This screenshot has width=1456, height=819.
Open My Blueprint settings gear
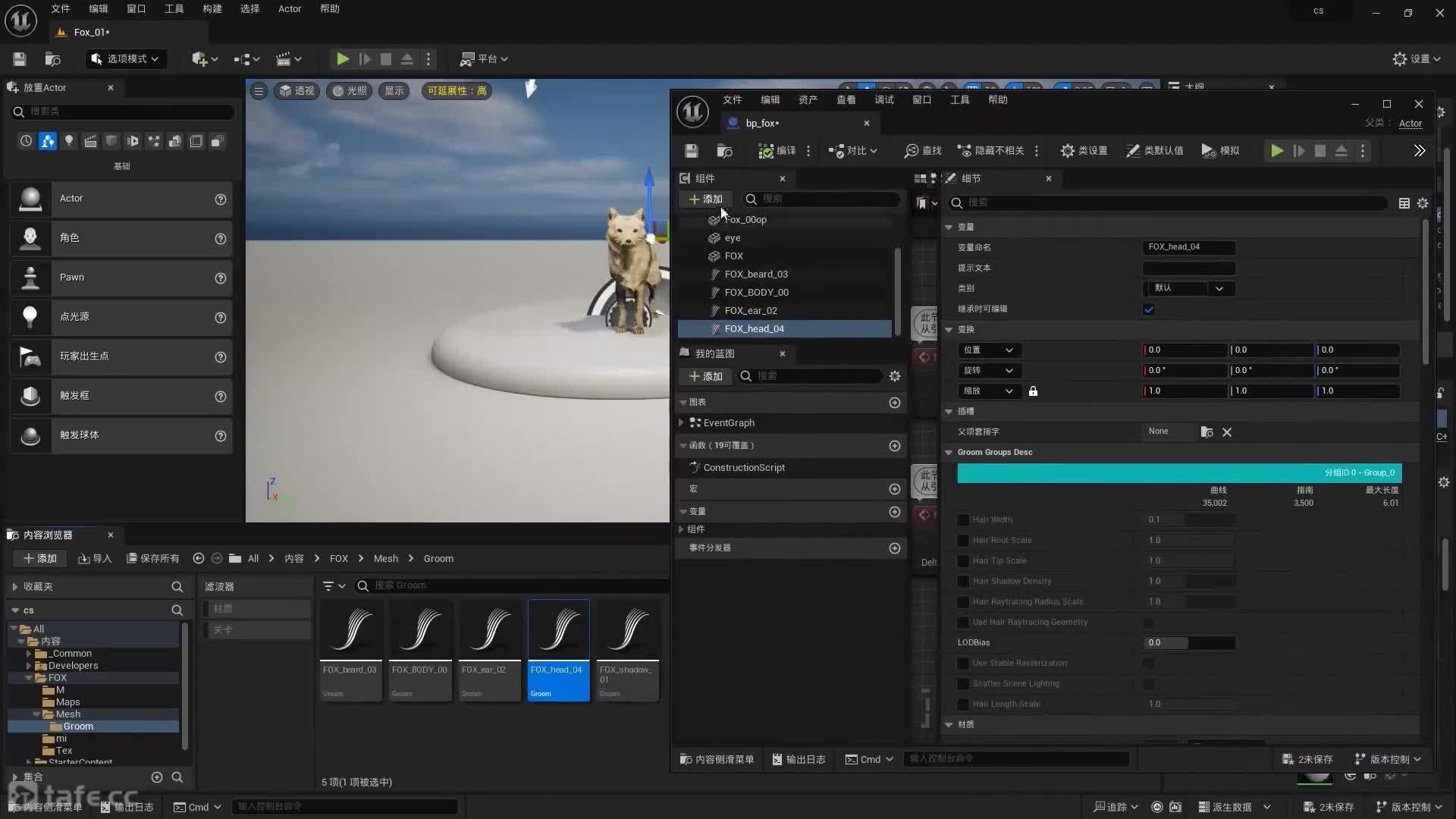[895, 376]
